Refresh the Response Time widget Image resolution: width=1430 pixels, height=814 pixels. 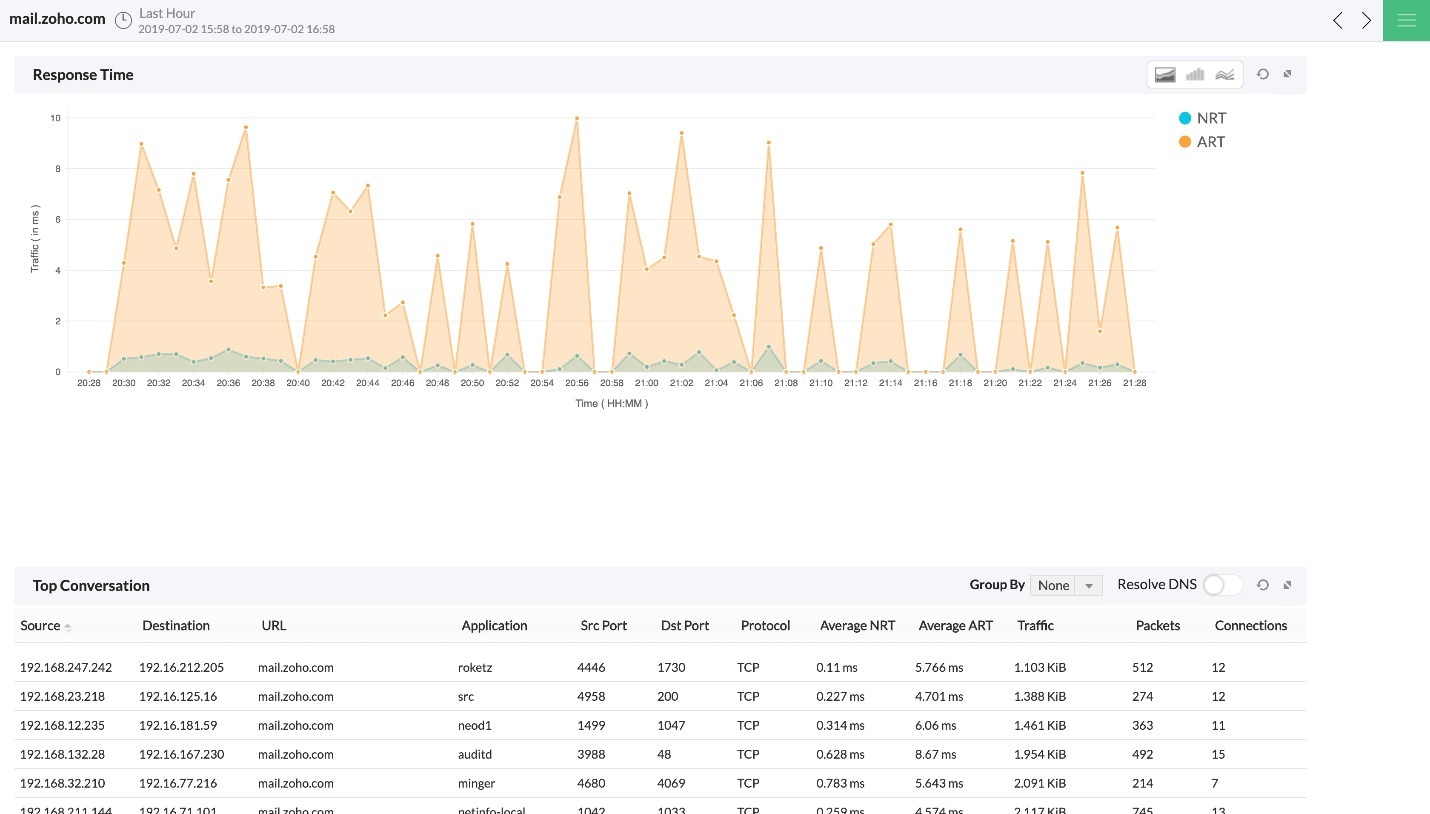tap(1263, 75)
